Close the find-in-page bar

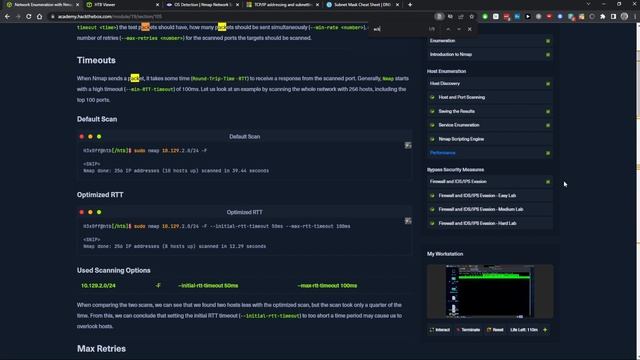click(469, 29)
